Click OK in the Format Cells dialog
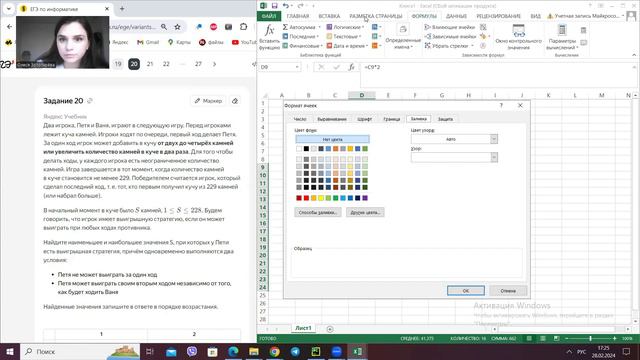Screen dimensions: 640x360 (x=466, y=291)
